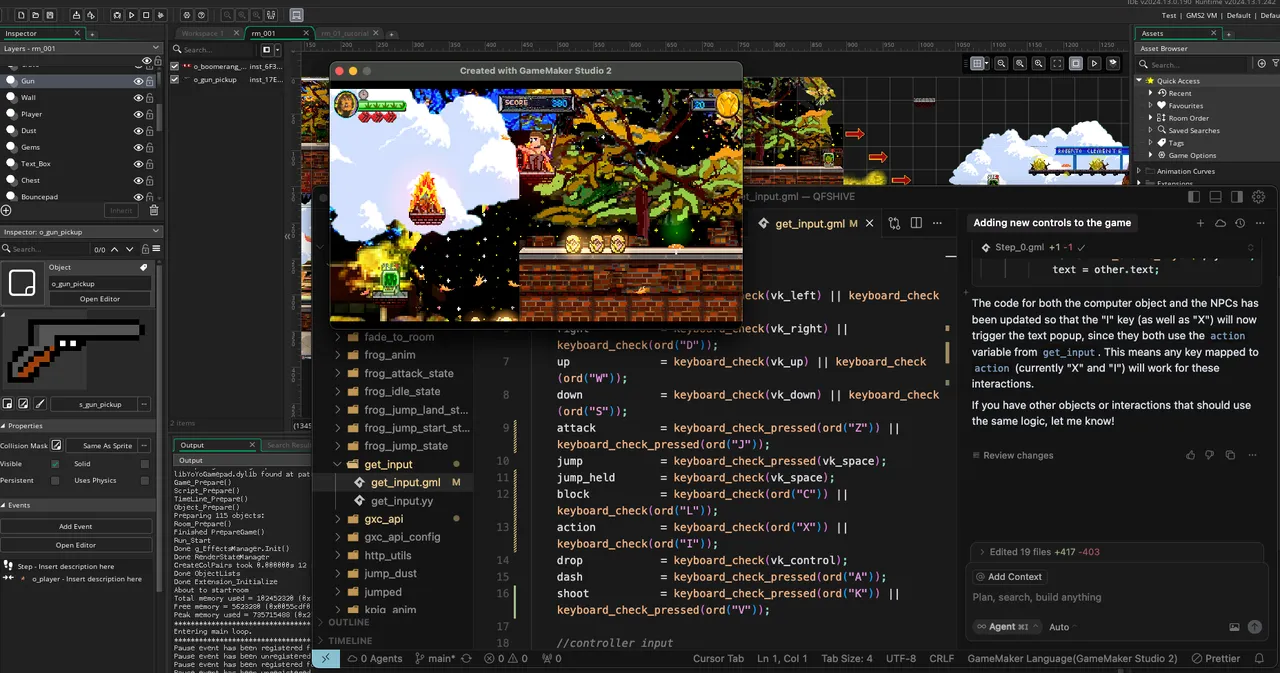Open the Layers - rm_001 dropdown
This screenshot has height=673, width=1280.
tap(154, 48)
